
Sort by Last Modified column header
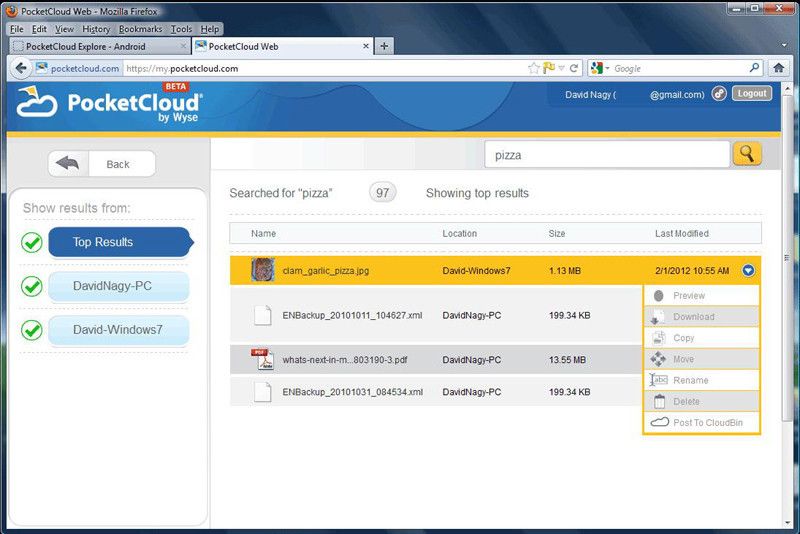tap(682, 234)
